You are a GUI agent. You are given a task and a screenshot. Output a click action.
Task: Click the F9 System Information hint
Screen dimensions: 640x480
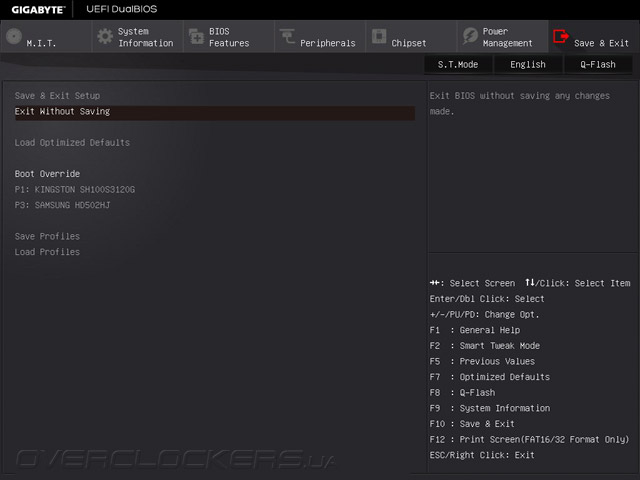(490, 408)
